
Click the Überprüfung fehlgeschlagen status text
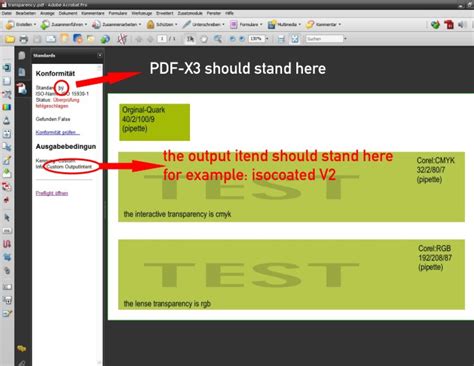pyautogui.click(x=57, y=103)
